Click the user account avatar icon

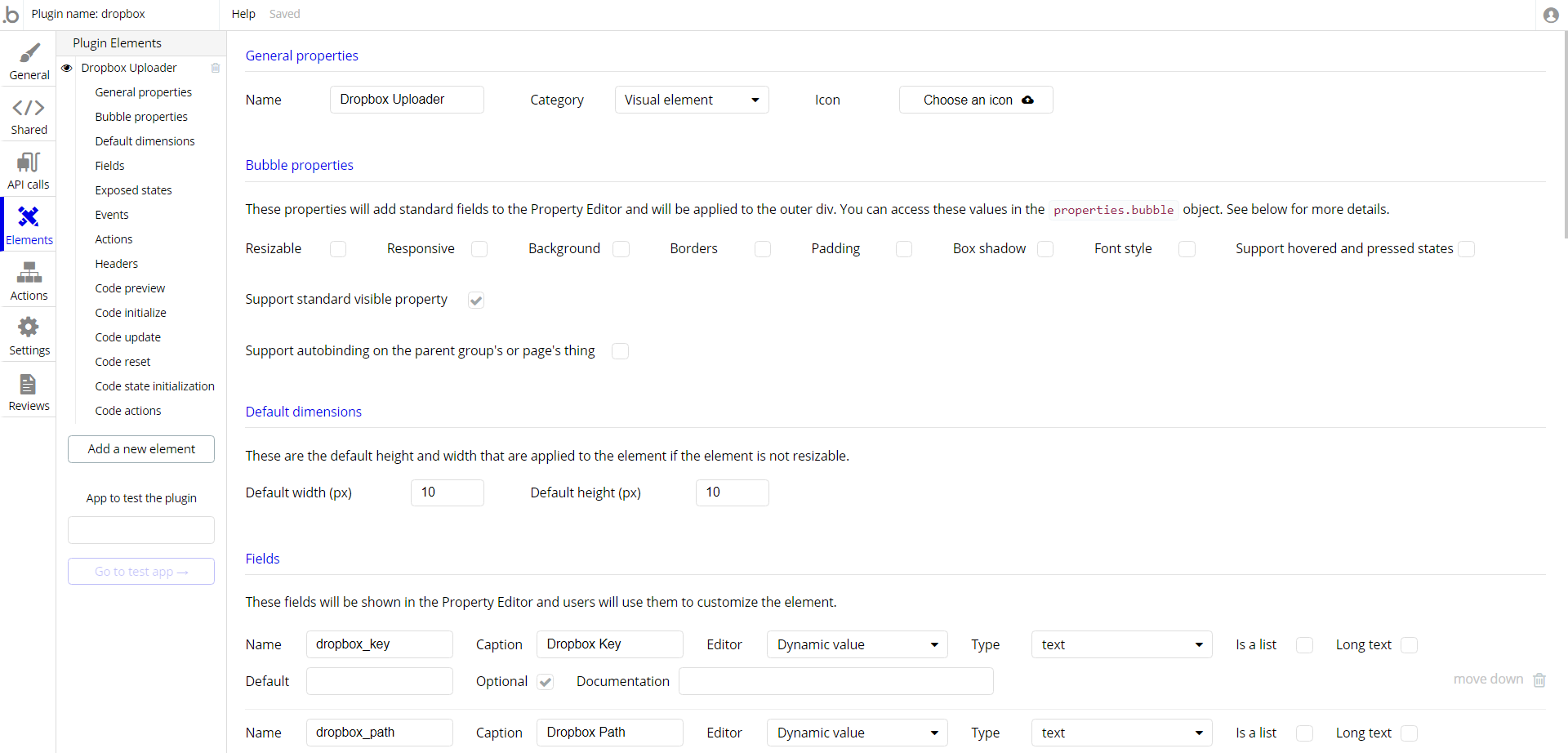[1551, 15]
